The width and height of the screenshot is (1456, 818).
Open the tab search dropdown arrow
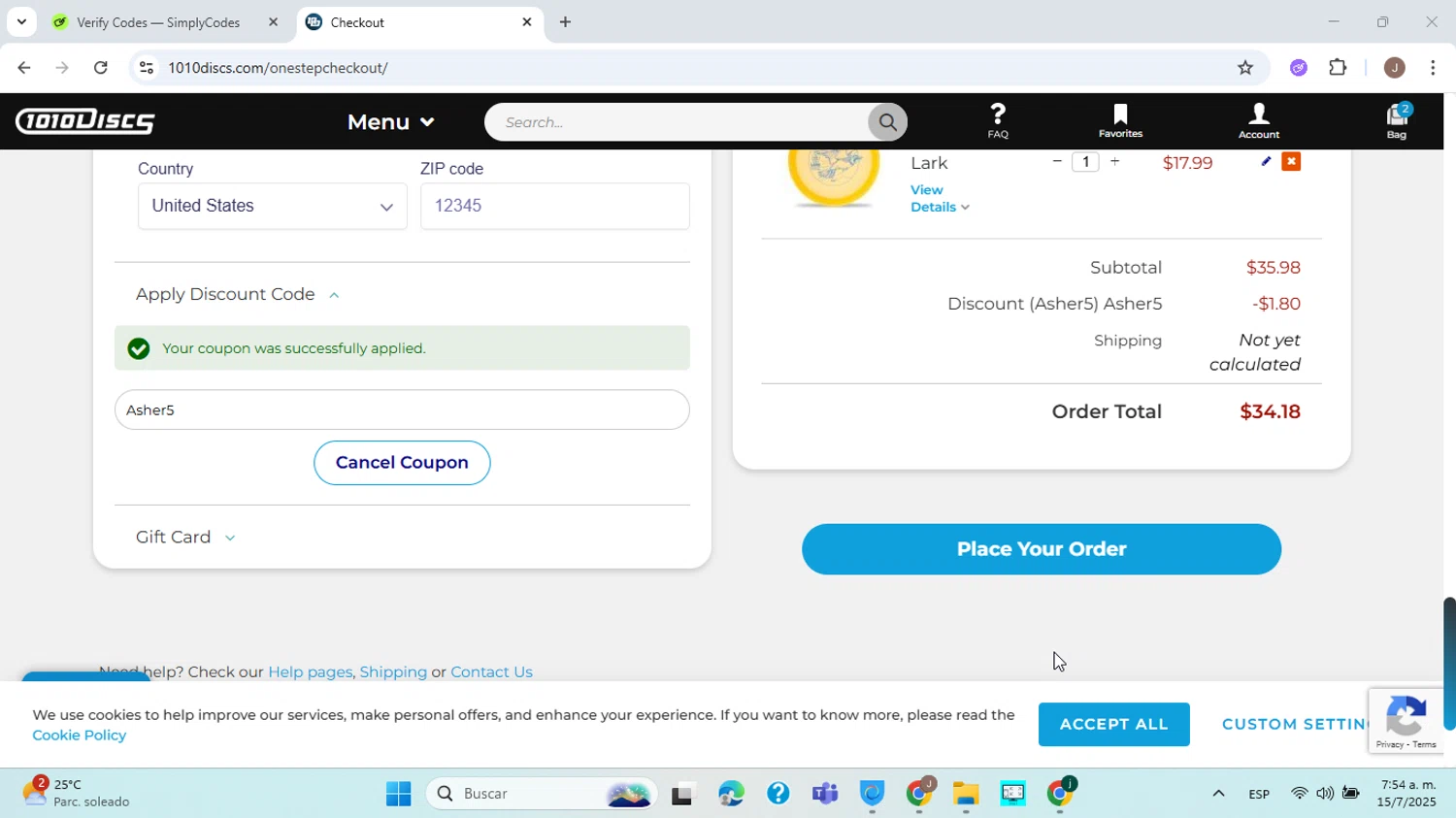[21, 21]
